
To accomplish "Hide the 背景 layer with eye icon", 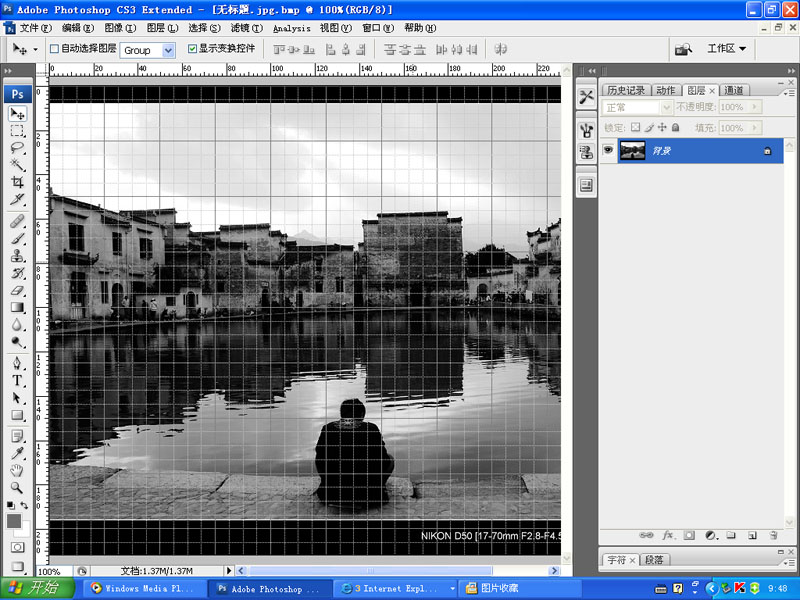I will [608, 151].
